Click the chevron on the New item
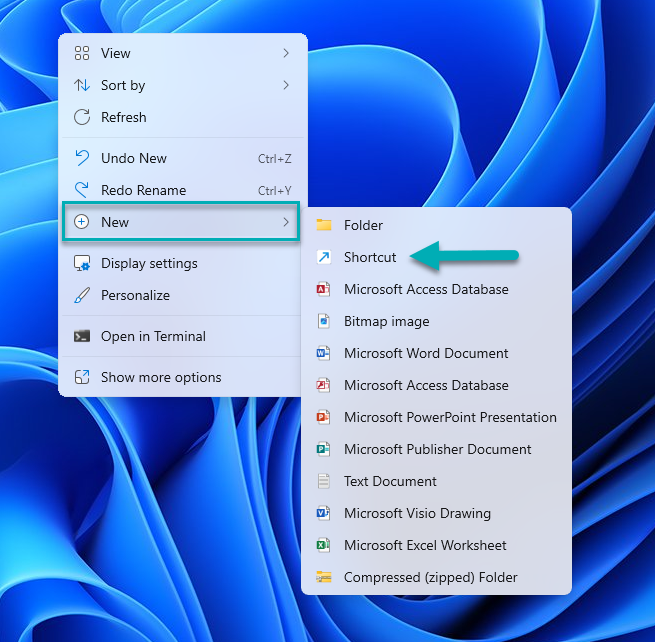Screen dimensions: 655x642 pyautogui.click(x=286, y=222)
